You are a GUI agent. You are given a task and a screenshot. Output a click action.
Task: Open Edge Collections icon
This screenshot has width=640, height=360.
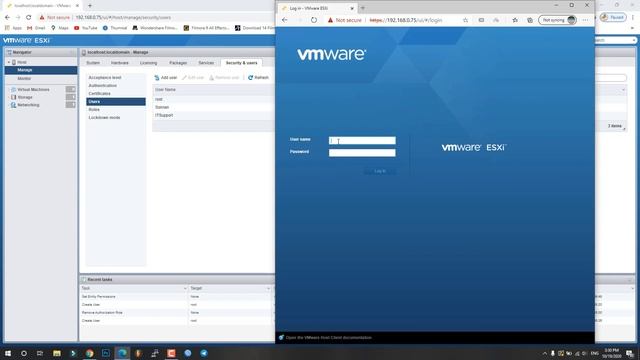pyautogui.click(x=530, y=20)
